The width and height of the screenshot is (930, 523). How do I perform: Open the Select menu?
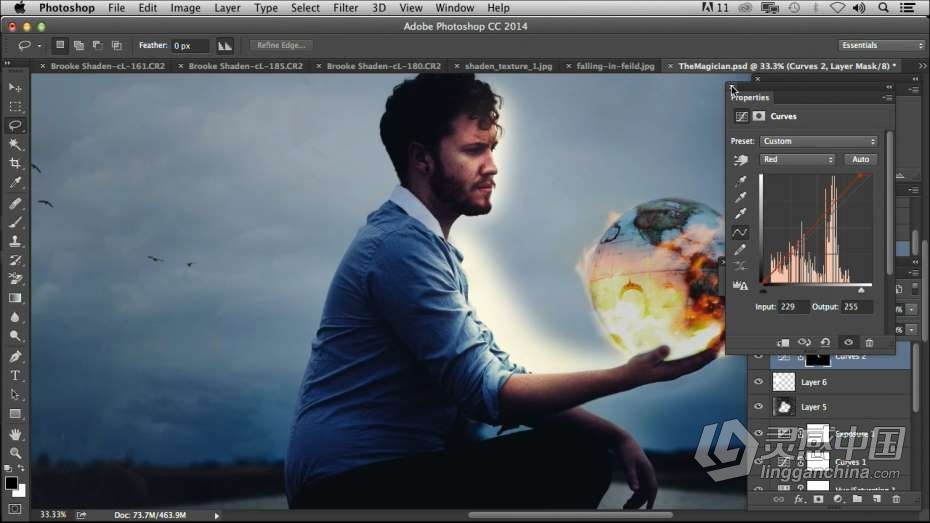(x=305, y=8)
